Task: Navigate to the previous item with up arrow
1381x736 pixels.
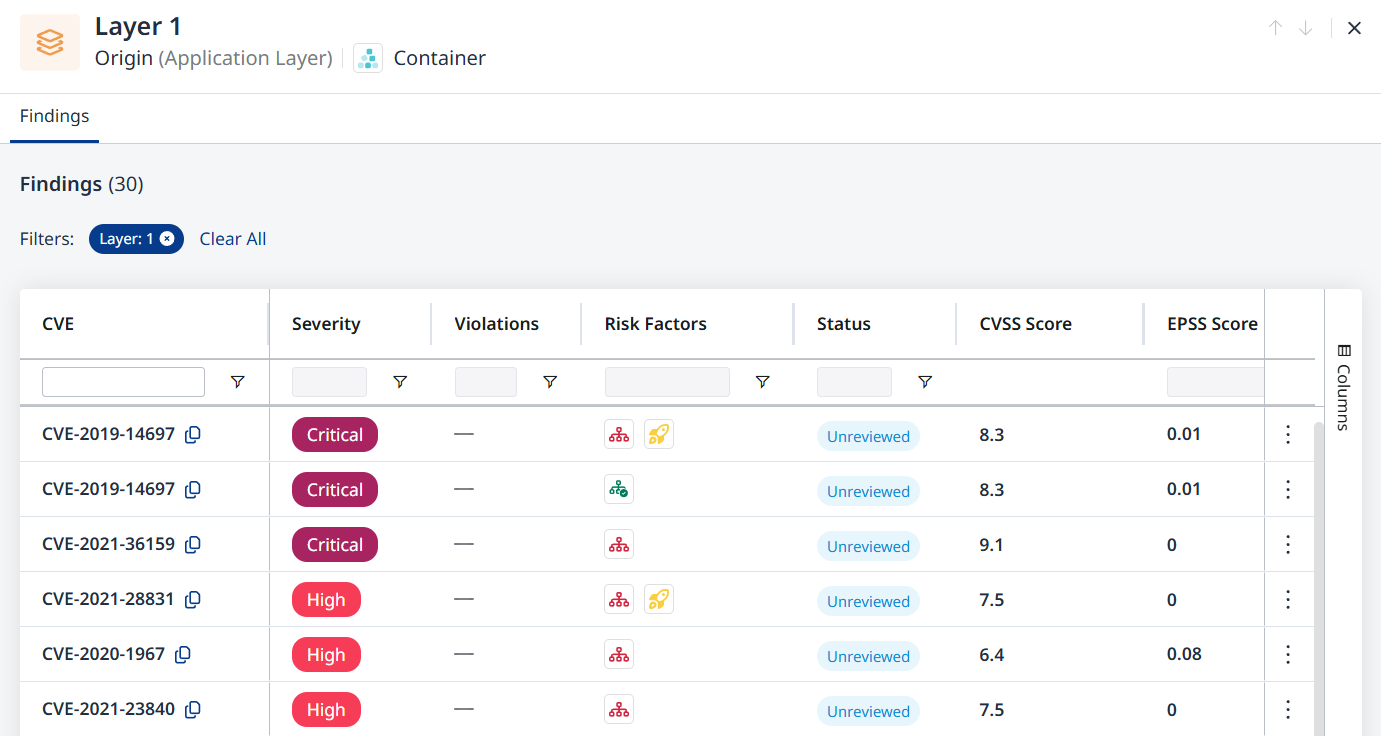Action: 1275,28
